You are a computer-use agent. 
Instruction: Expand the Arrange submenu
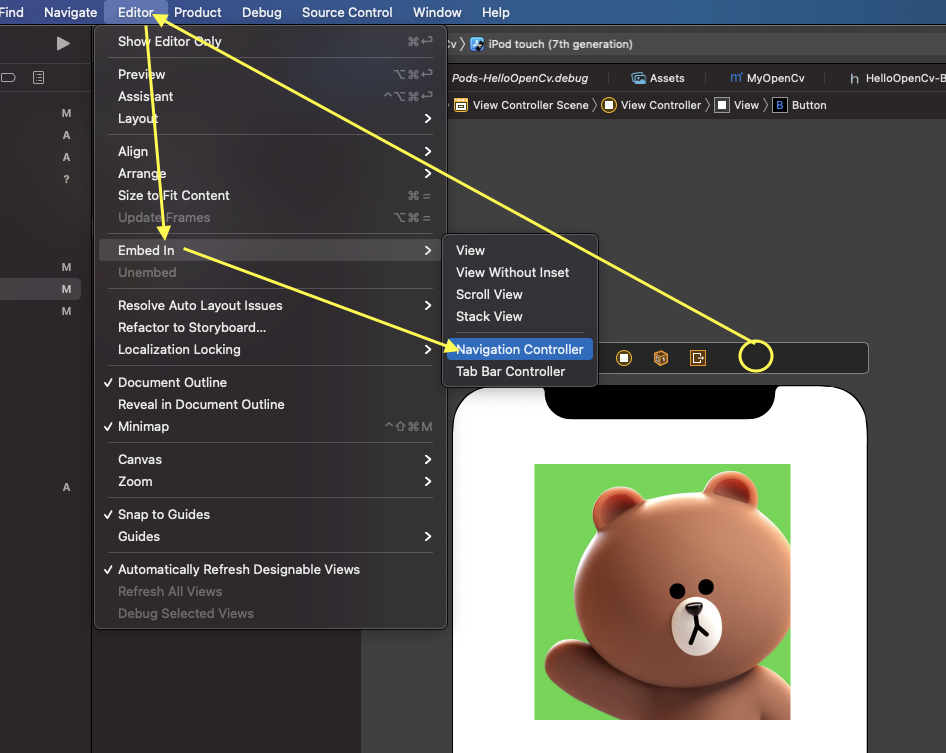271,173
